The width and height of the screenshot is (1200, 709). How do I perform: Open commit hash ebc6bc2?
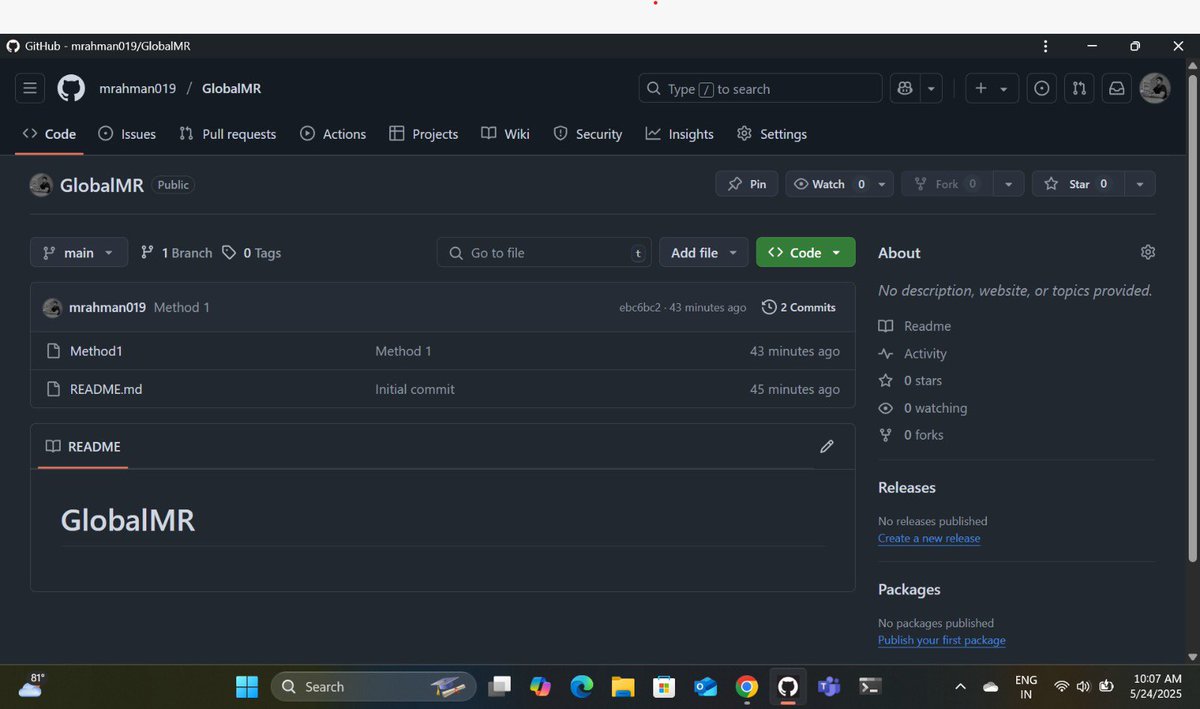click(x=640, y=308)
